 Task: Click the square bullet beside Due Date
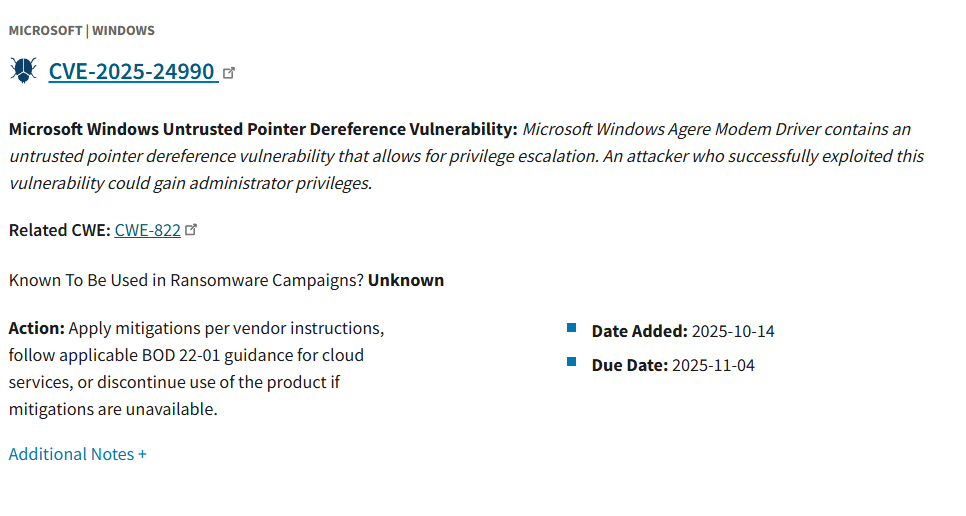tap(572, 361)
